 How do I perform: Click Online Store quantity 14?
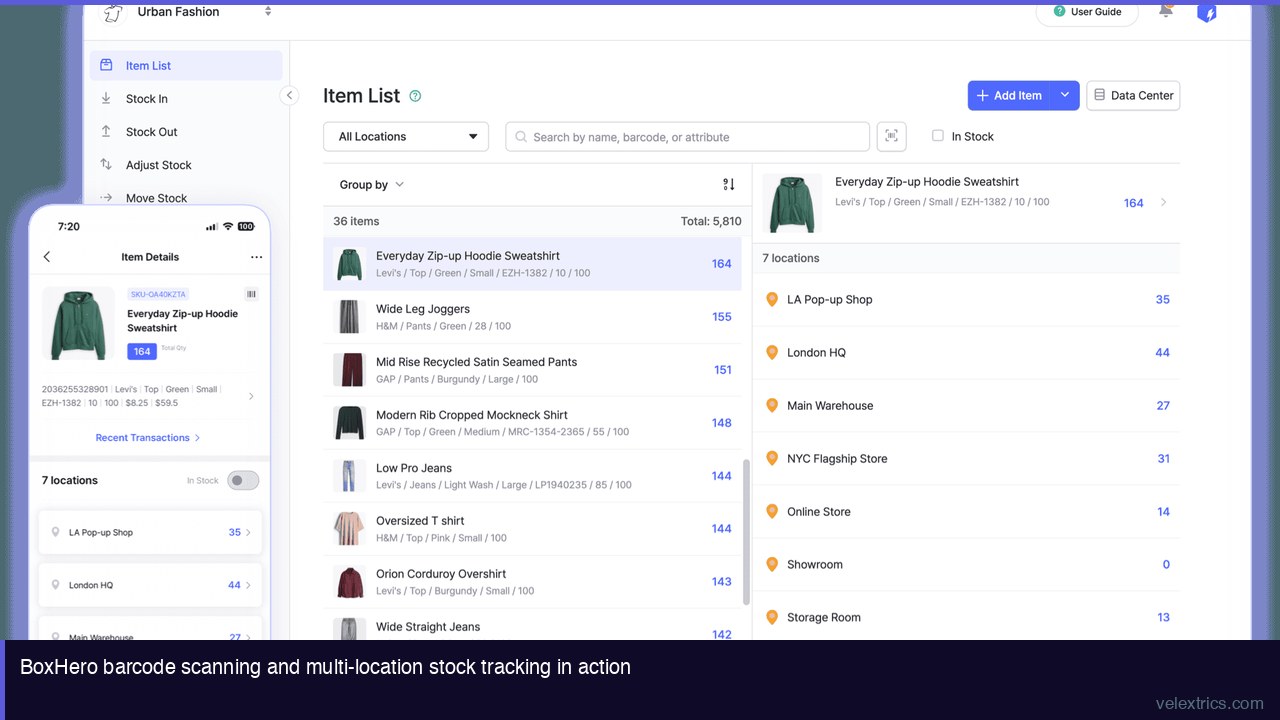(1163, 512)
